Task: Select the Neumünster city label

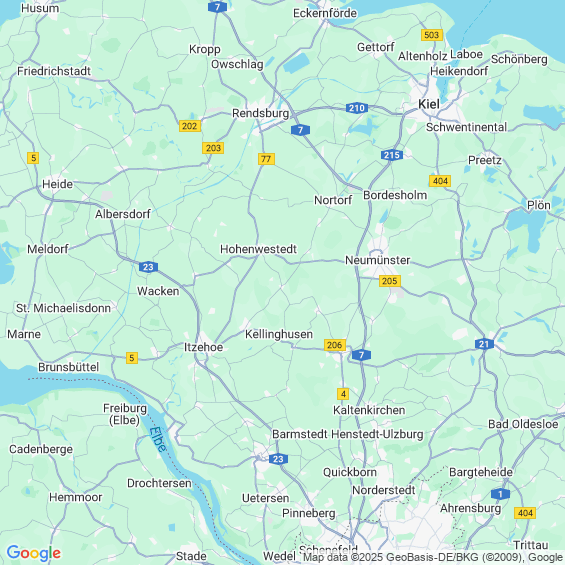Action: tap(377, 260)
